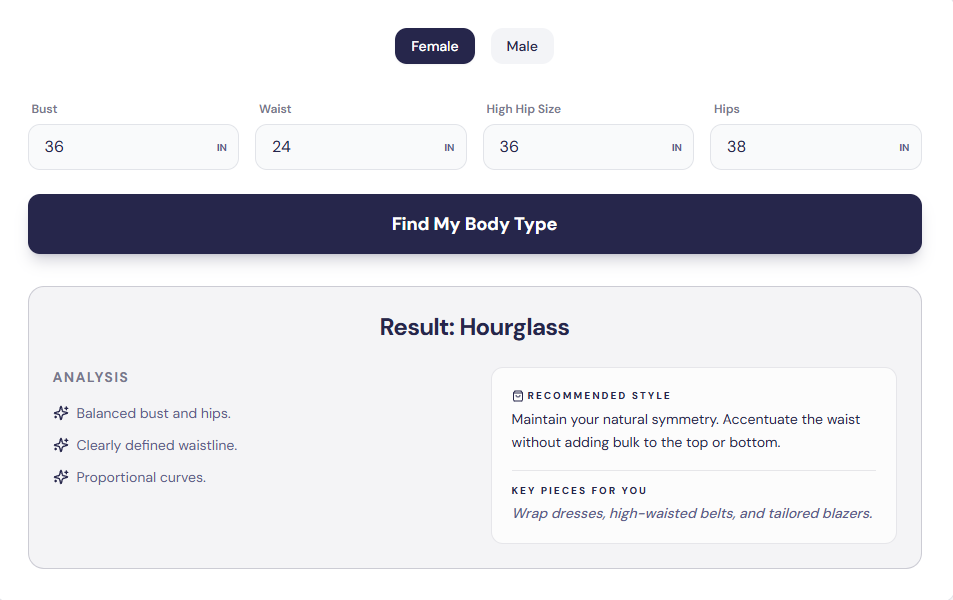Click the Recommended Style card
Image resolution: width=953 pixels, height=600 pixels.
tap(693, 455)
